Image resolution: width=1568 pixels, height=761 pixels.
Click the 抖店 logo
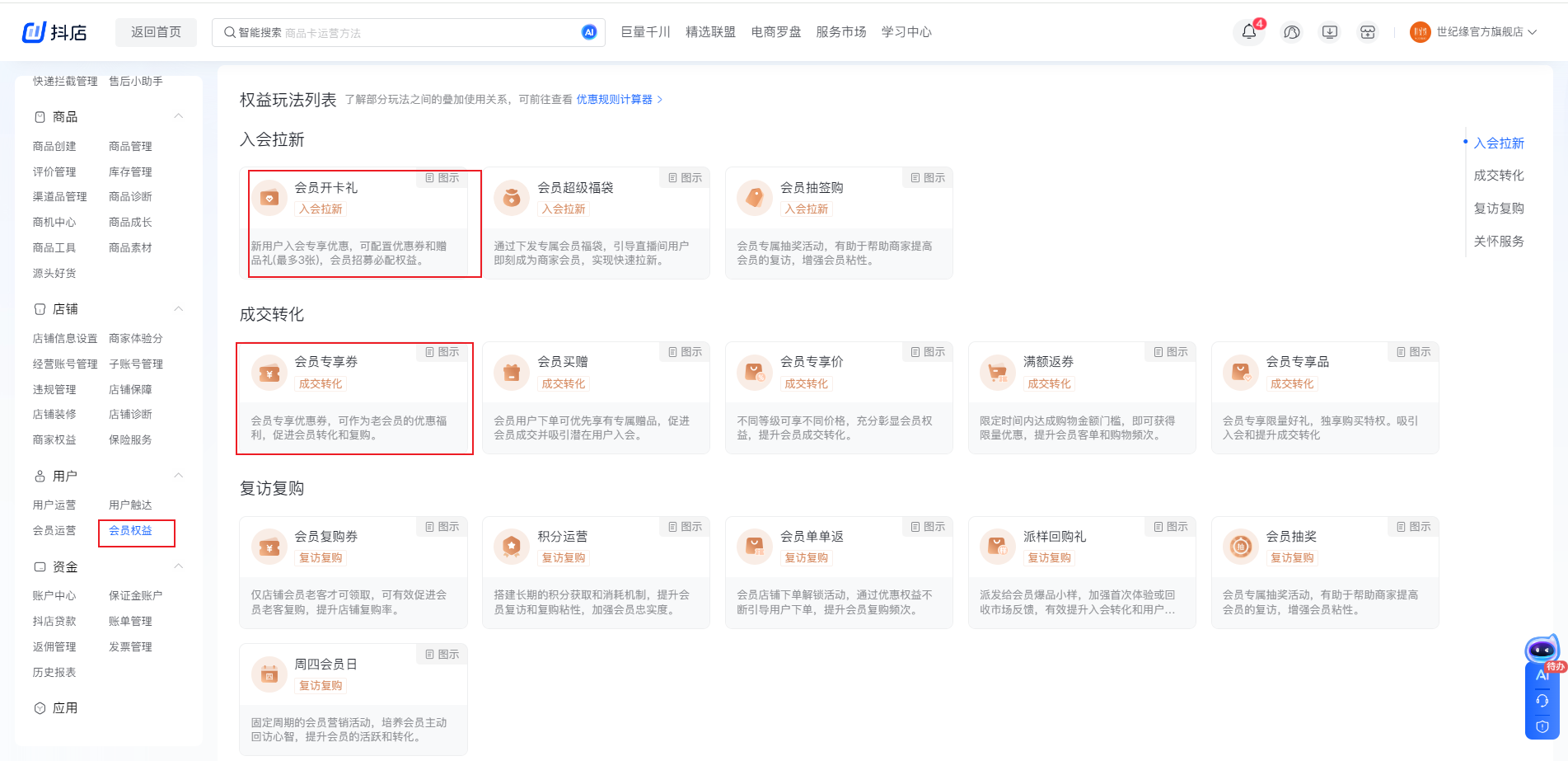tap(54, 32)
